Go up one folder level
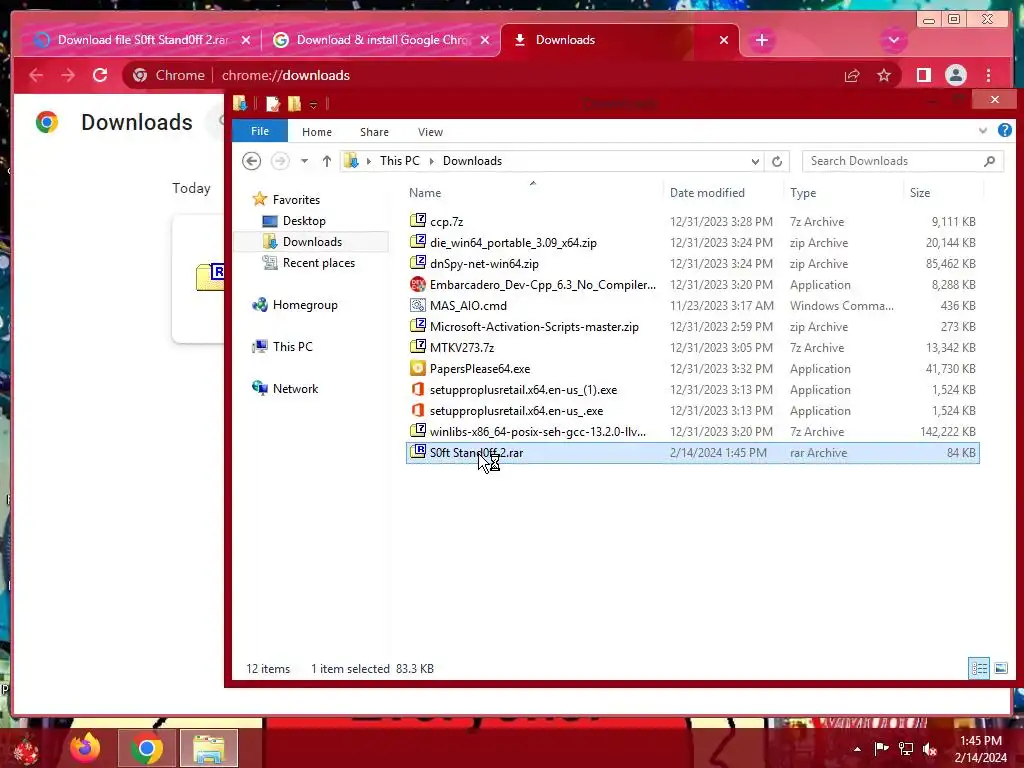 coord(327,161)
